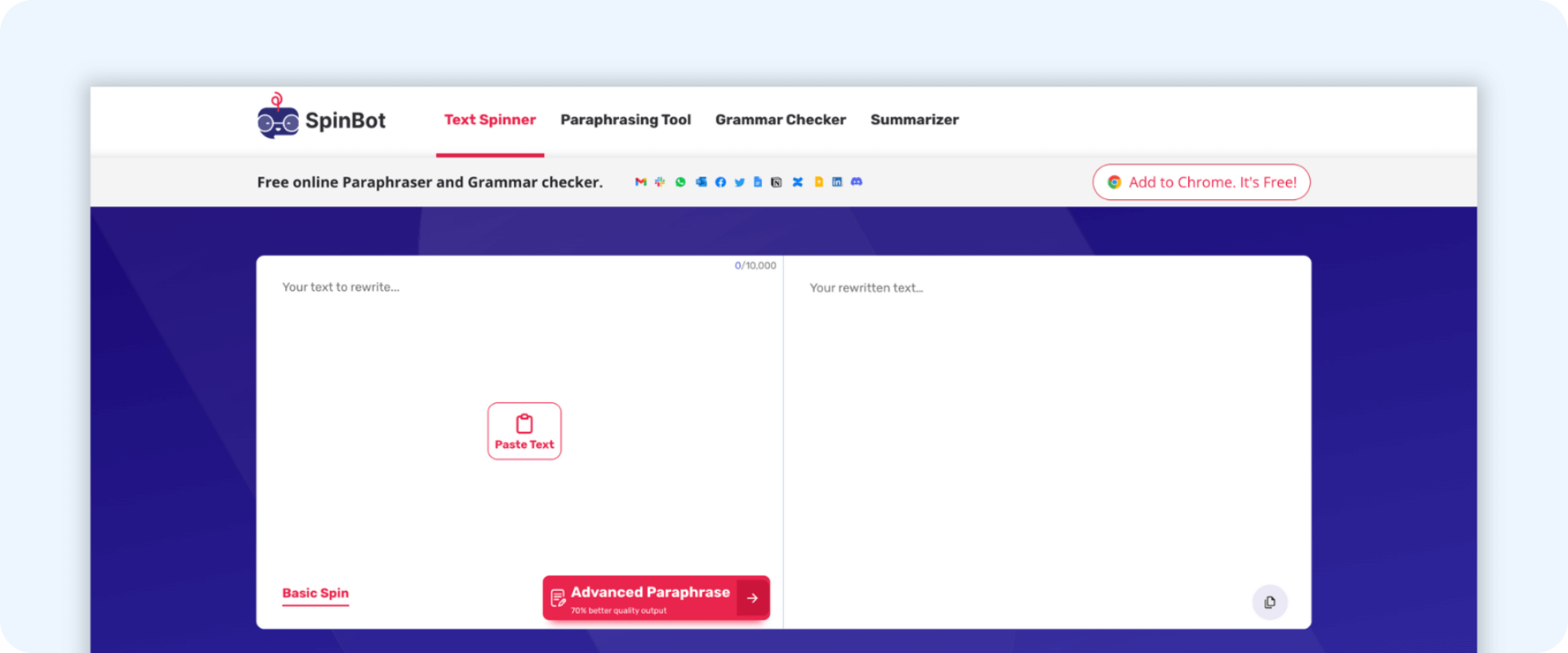Click the Twitter bird icon
1568x653 pixels.
(739, 182)
